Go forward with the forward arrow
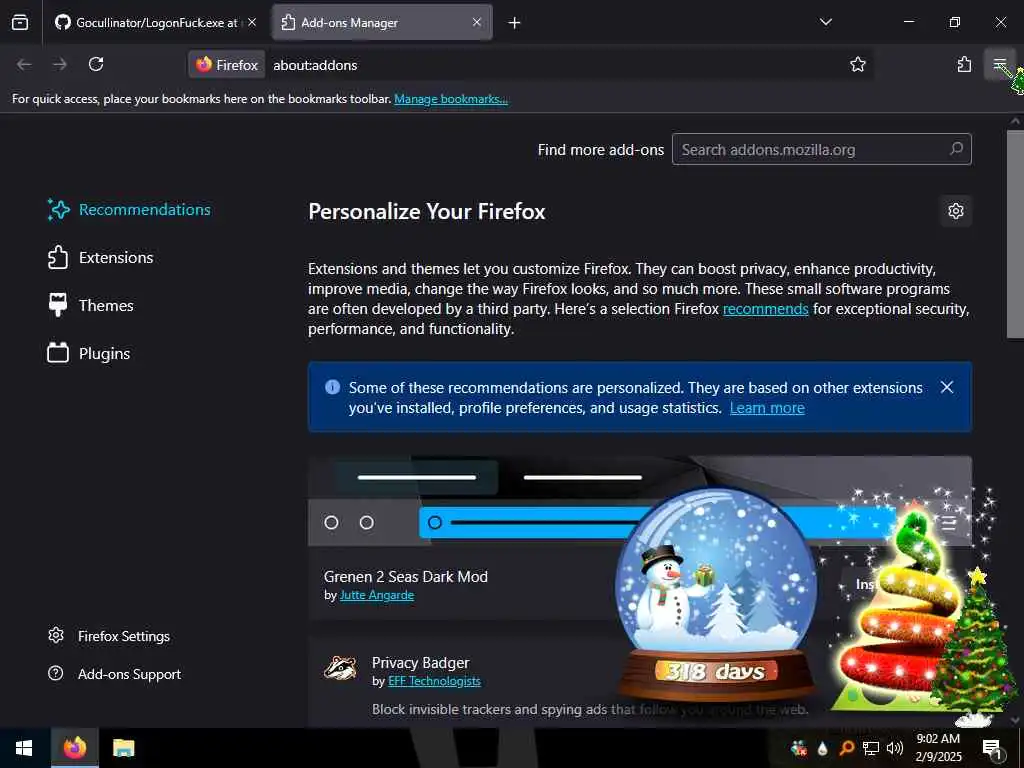This screenshot has width=1024, height=768. point(60,64)
